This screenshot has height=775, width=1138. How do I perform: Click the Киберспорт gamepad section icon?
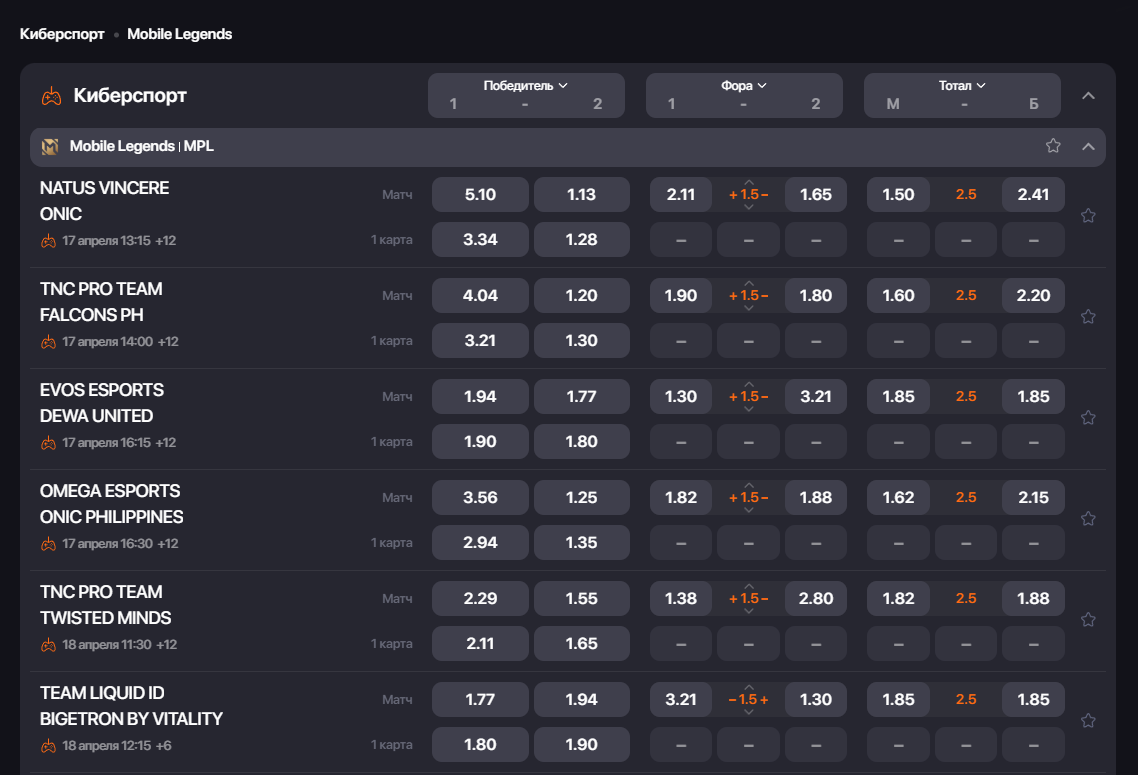(x=52, y=96)
